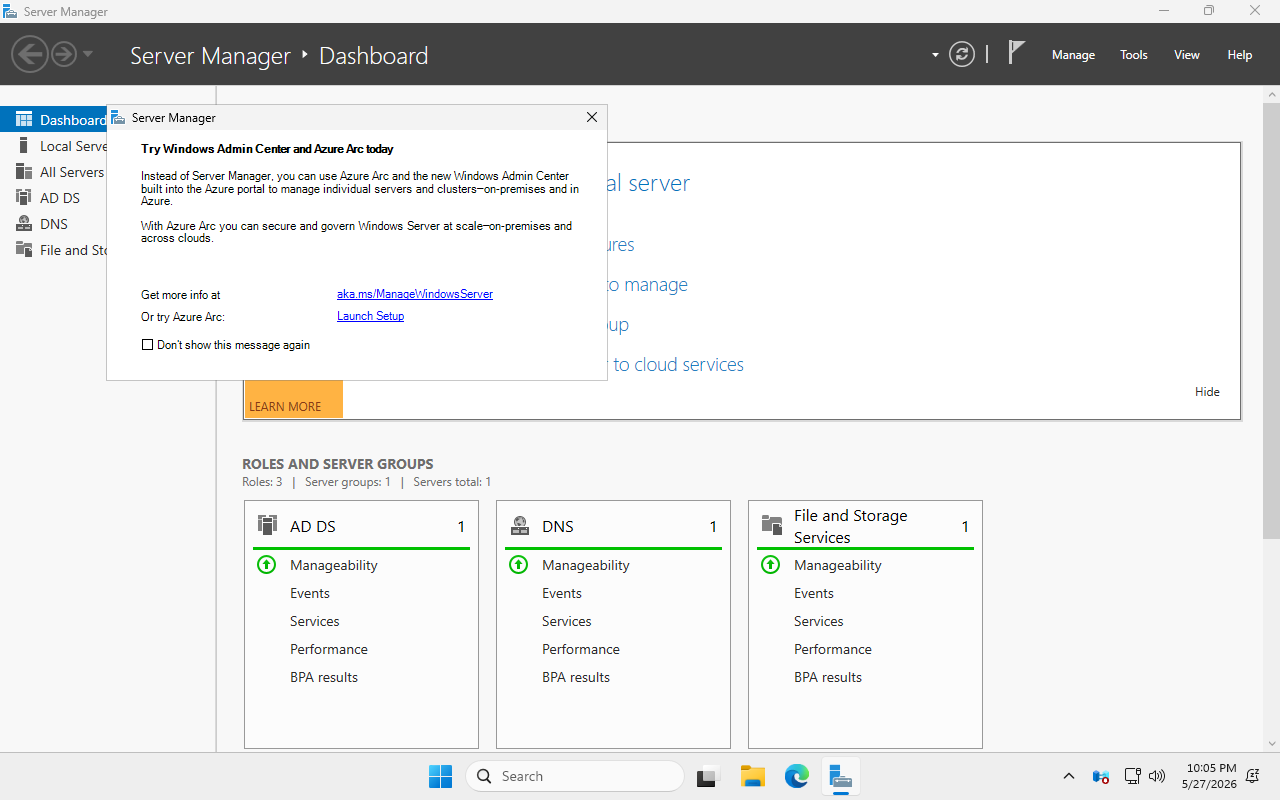The width and height of the screenshot is (1280, 800).
Task: Select All Servers in the sidebar
Action: coord(54,172)
